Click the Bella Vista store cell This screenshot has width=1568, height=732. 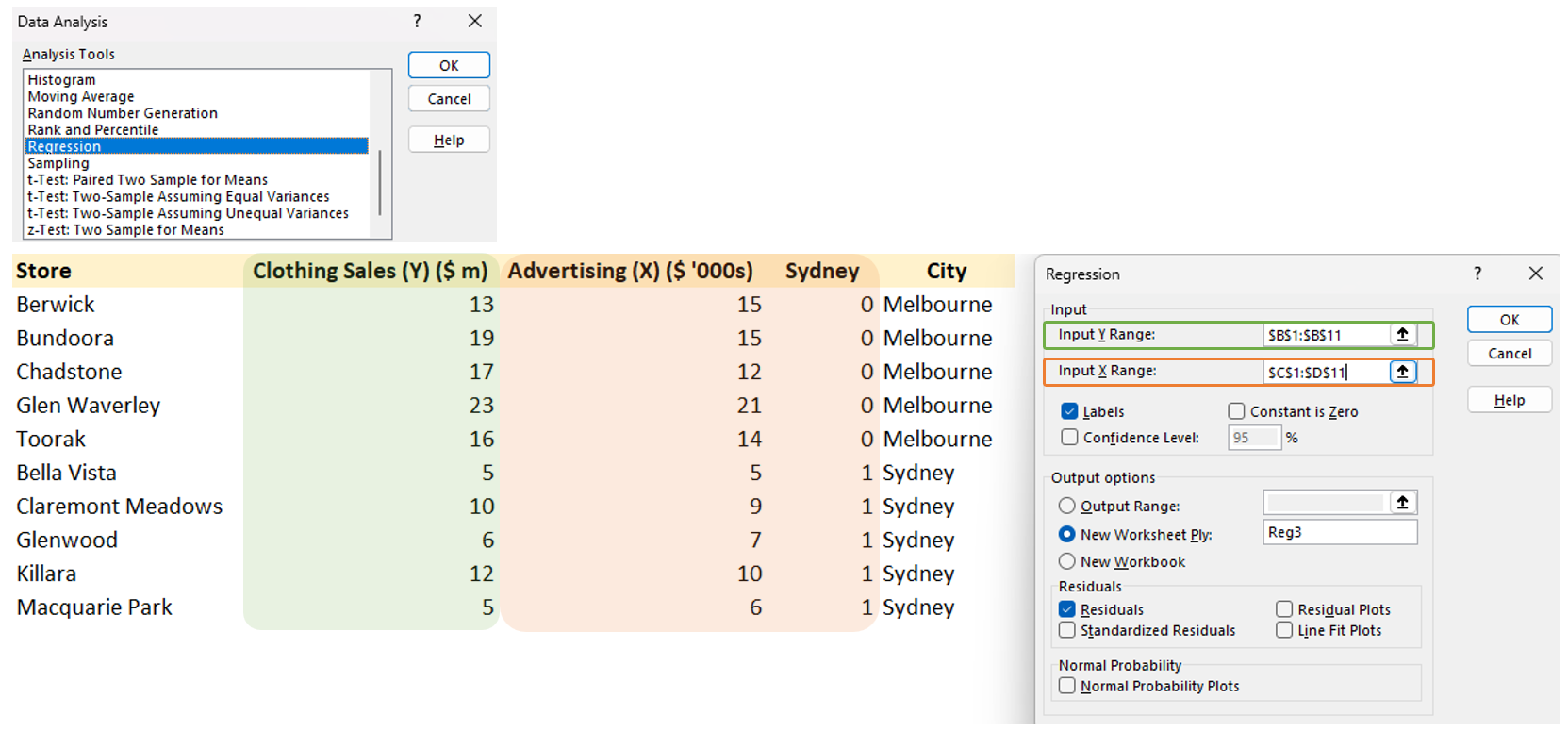[x=66, y=473]
